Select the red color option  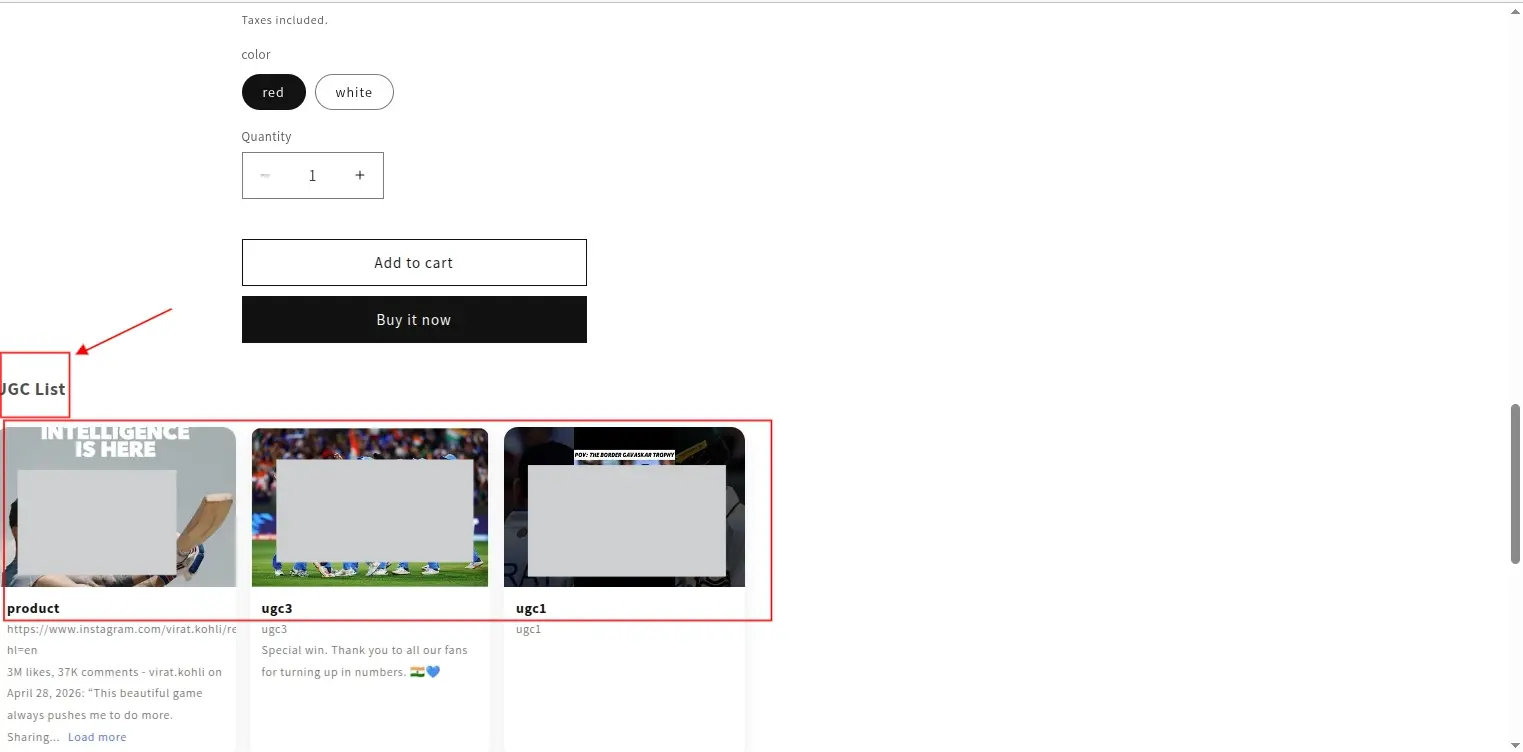273,92
